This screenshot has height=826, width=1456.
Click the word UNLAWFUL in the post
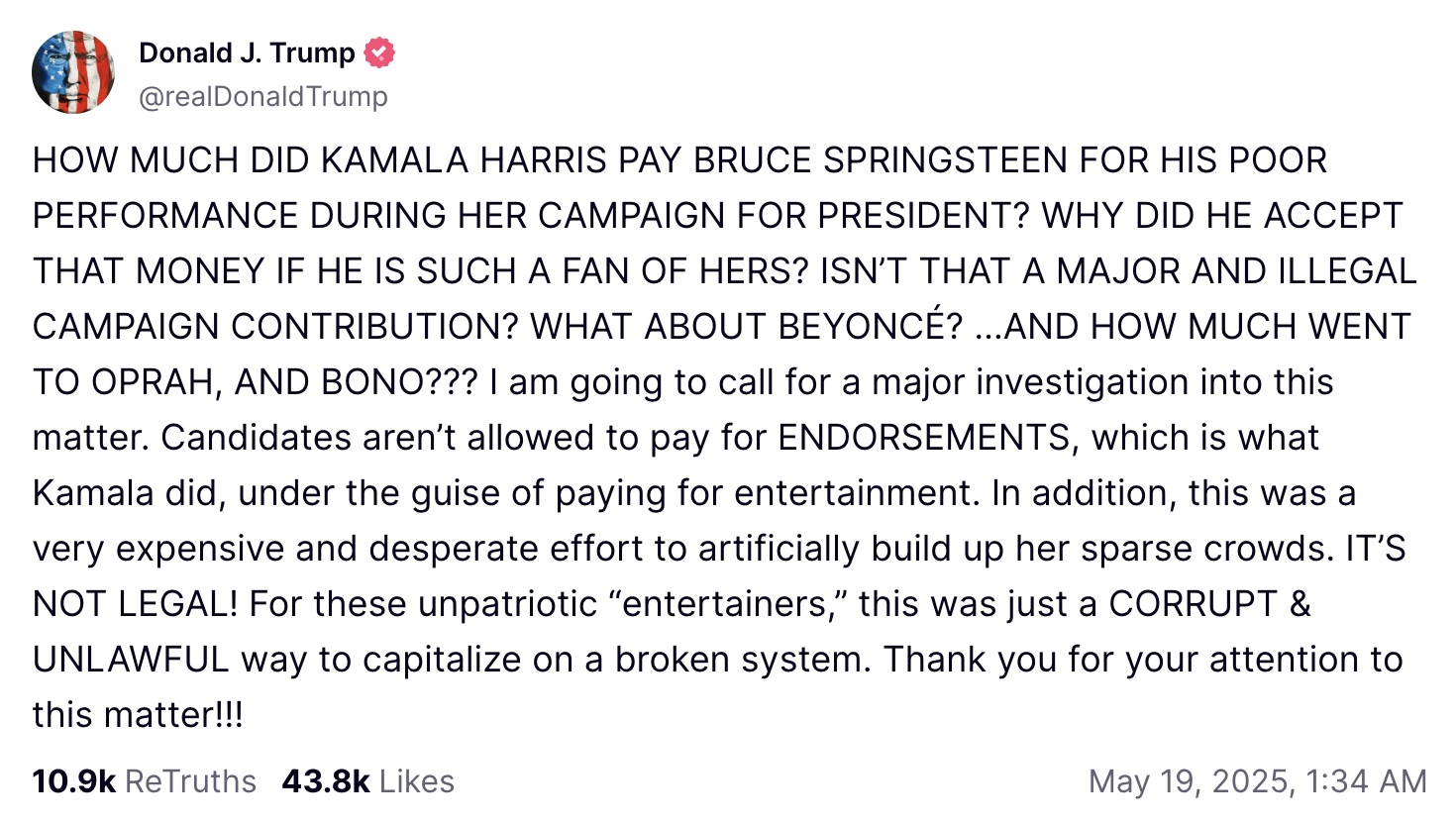[131, 660]
